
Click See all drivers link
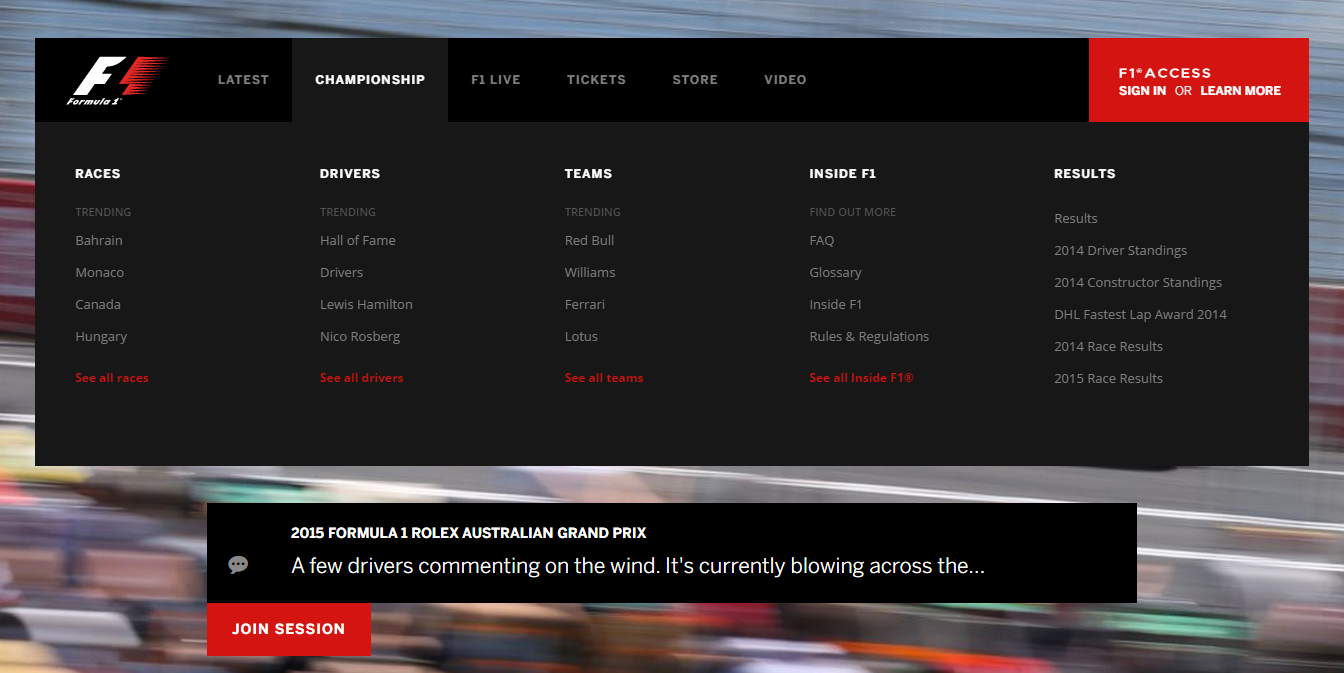(x=362, y=378)
